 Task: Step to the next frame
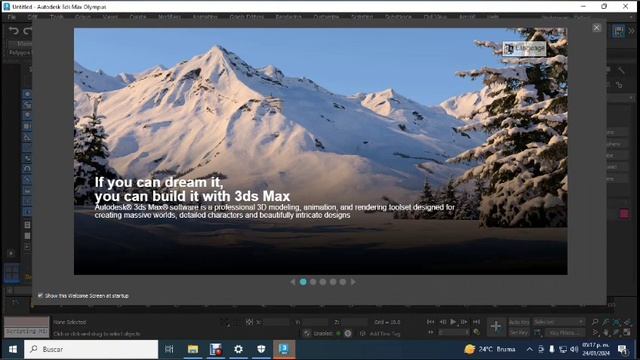(464, 322)
